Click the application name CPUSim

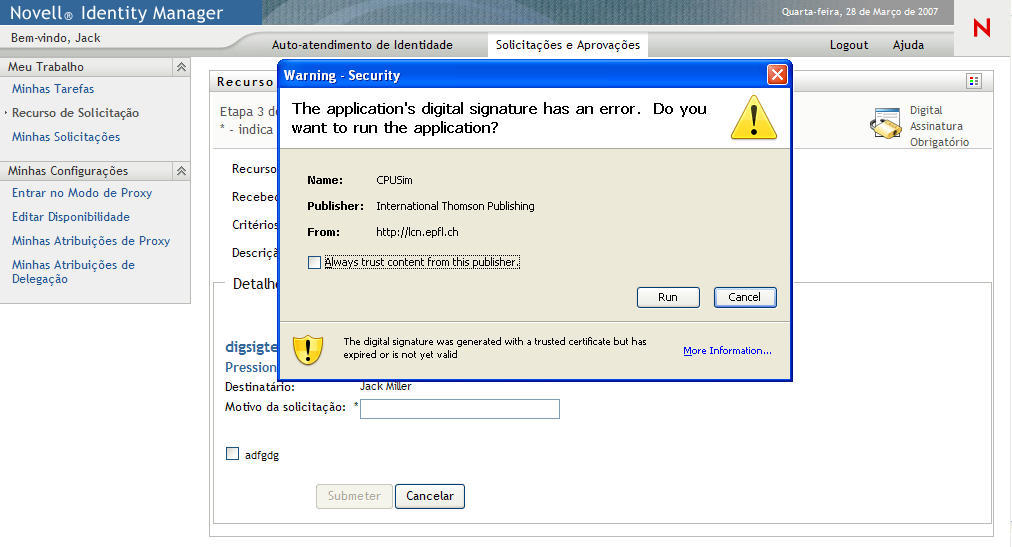pyautogui.click(x=394, y=180)
